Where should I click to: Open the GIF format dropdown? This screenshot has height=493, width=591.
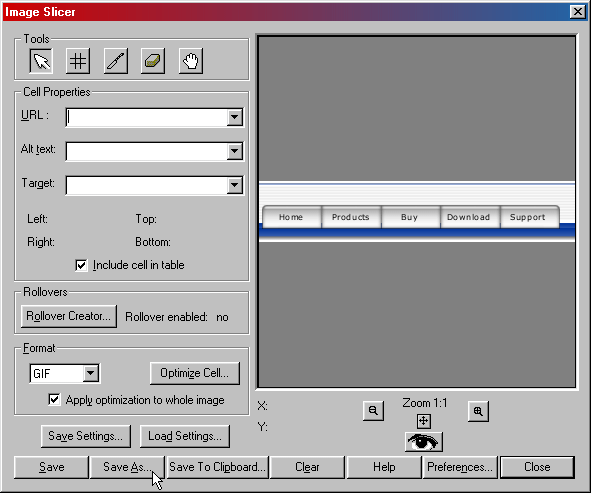tap(90, 374)
